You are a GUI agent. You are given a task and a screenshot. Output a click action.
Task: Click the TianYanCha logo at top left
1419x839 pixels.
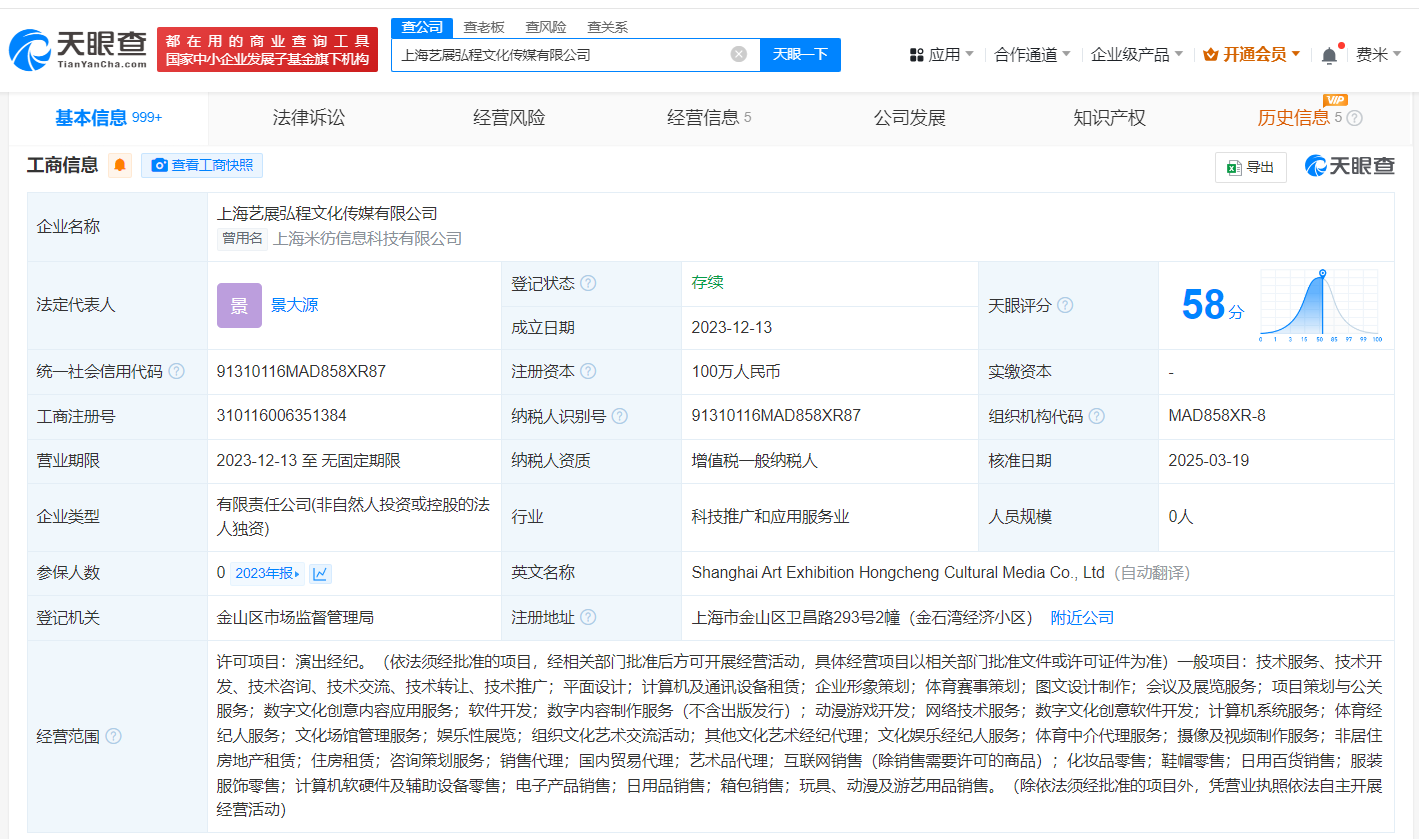coord(78,49)
